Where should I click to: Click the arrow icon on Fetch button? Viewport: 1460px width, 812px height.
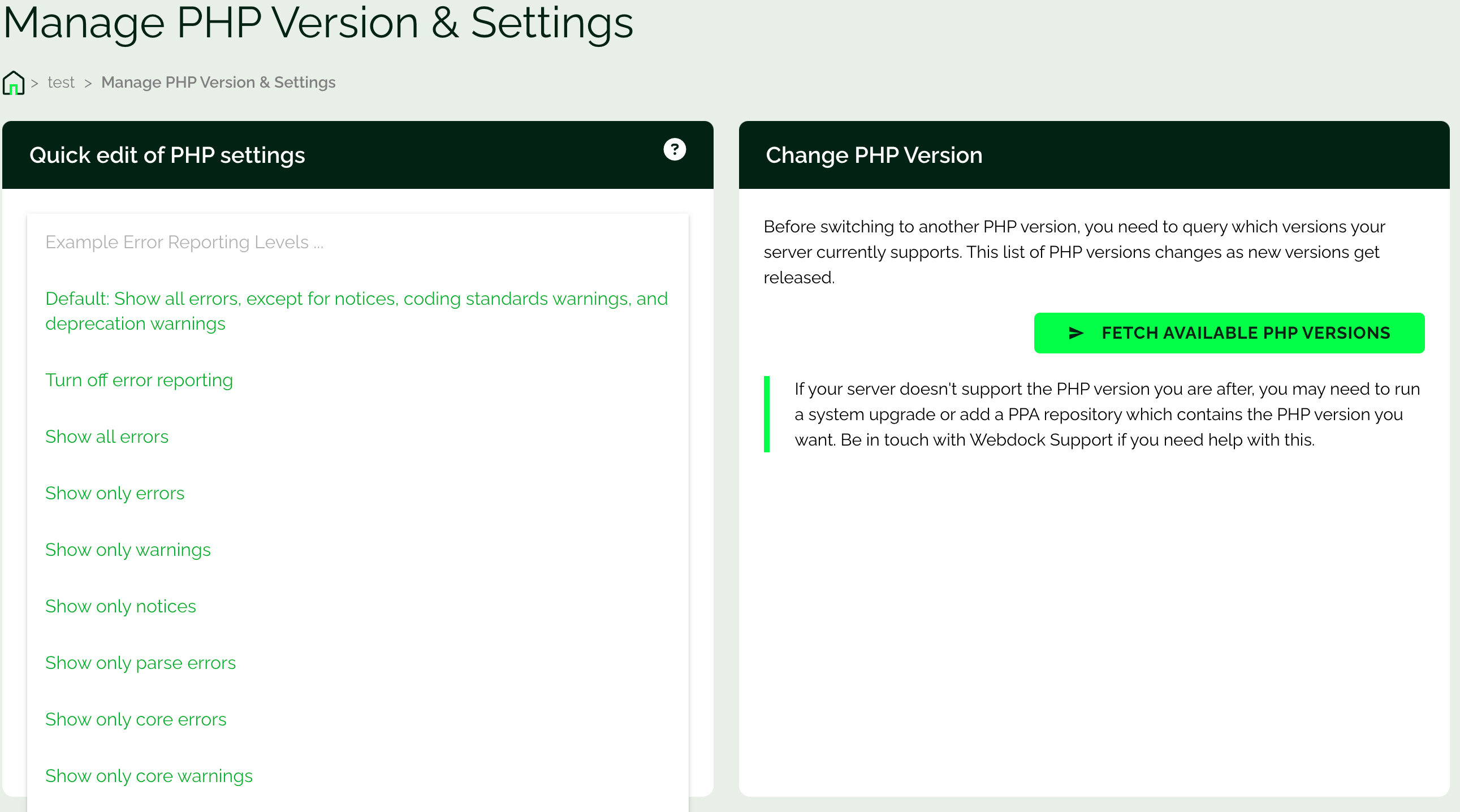click(x=1075, y=333)
